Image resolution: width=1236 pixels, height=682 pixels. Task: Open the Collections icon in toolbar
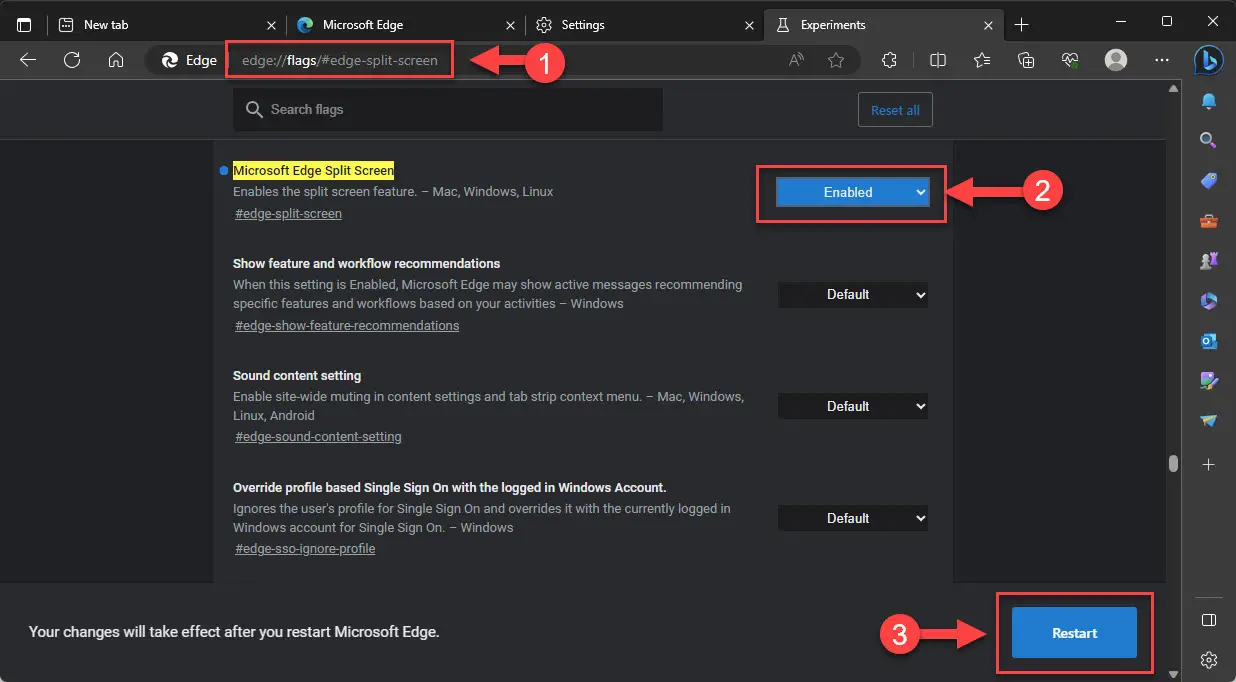(x=1026, y=60)
